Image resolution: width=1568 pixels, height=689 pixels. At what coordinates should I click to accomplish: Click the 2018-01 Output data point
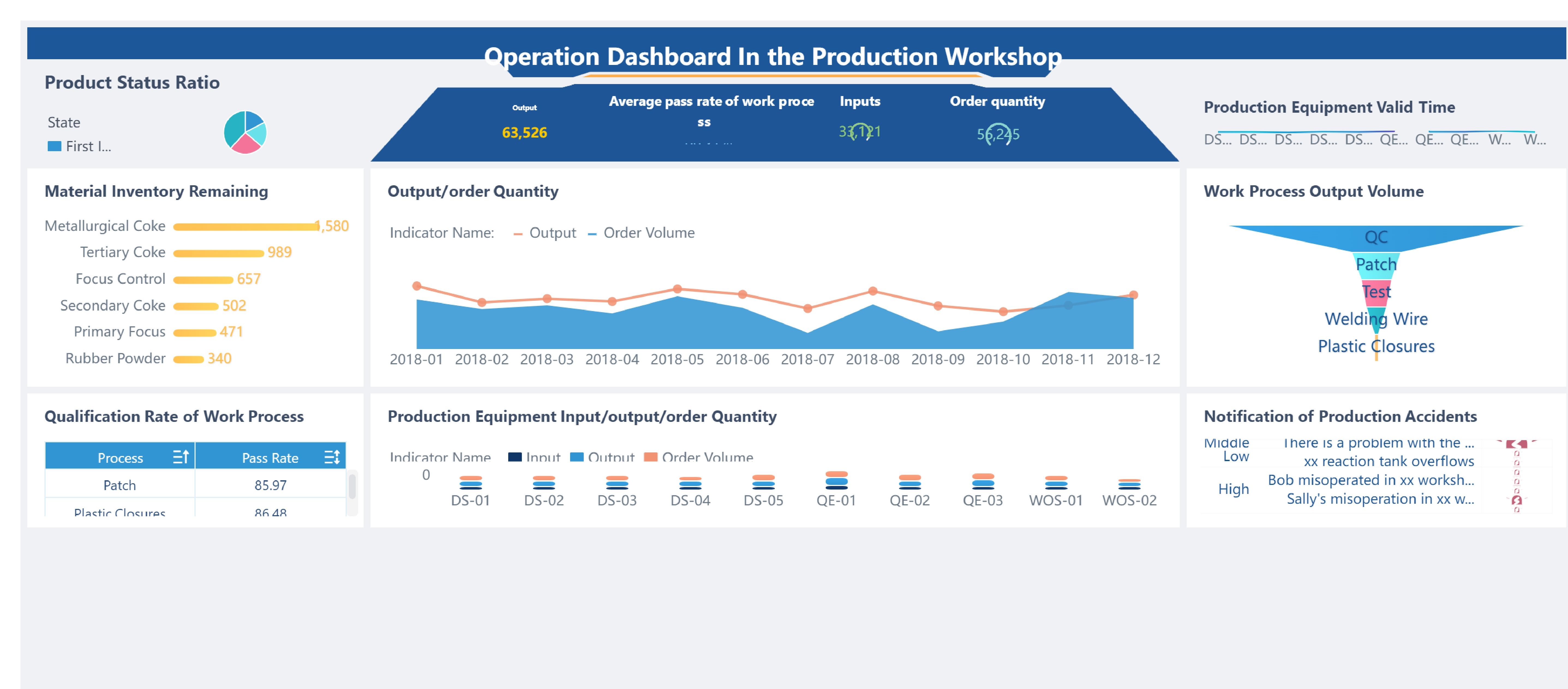pos(416,286)
